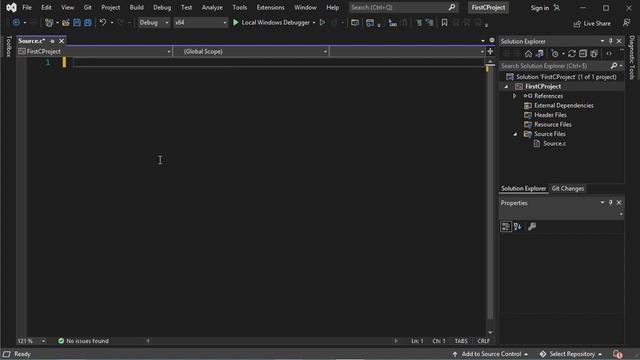
Task: Click the Open File folder icon
Action: pos(66,23)
